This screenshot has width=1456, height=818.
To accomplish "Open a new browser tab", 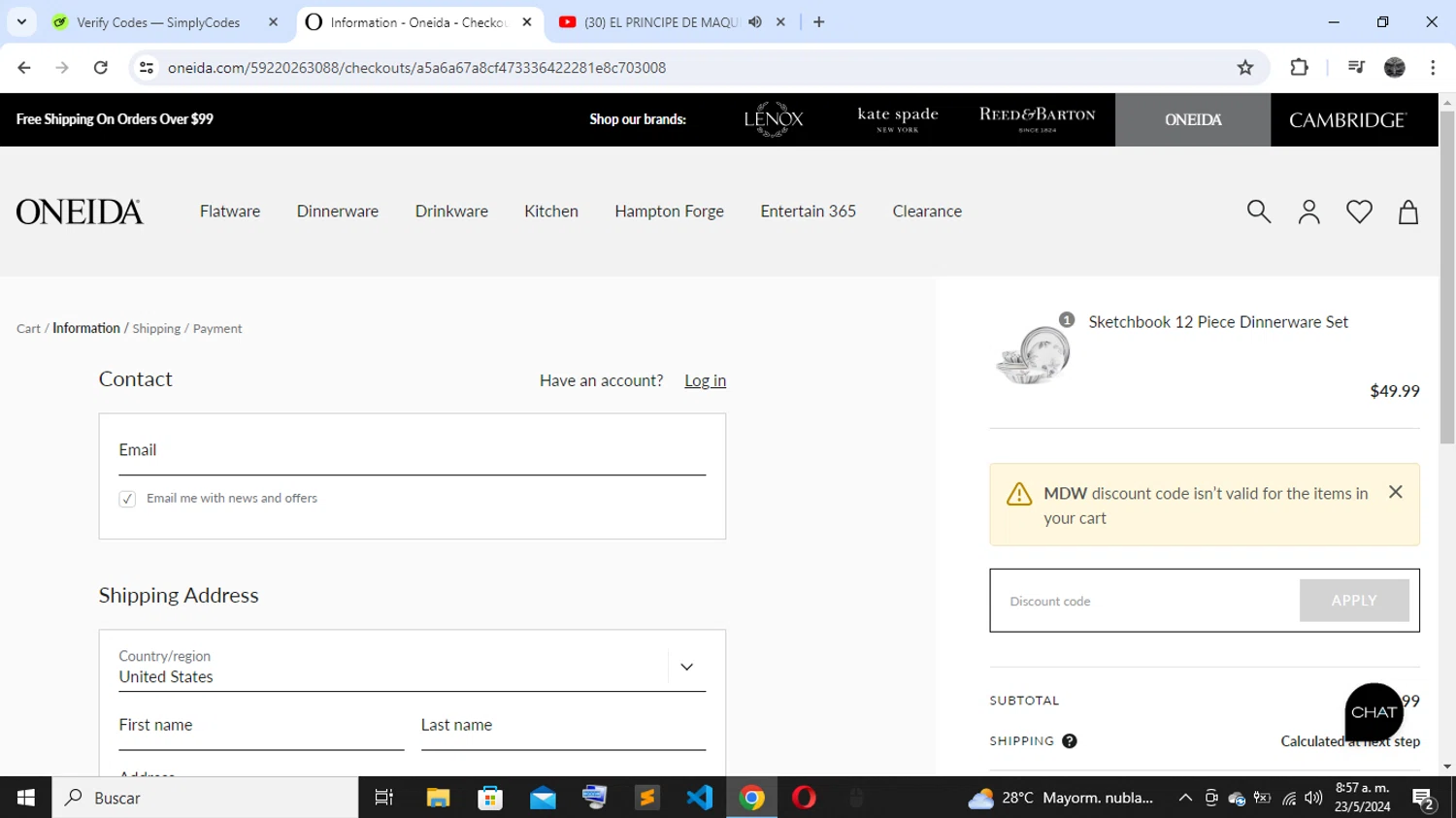I will [819, 21].
